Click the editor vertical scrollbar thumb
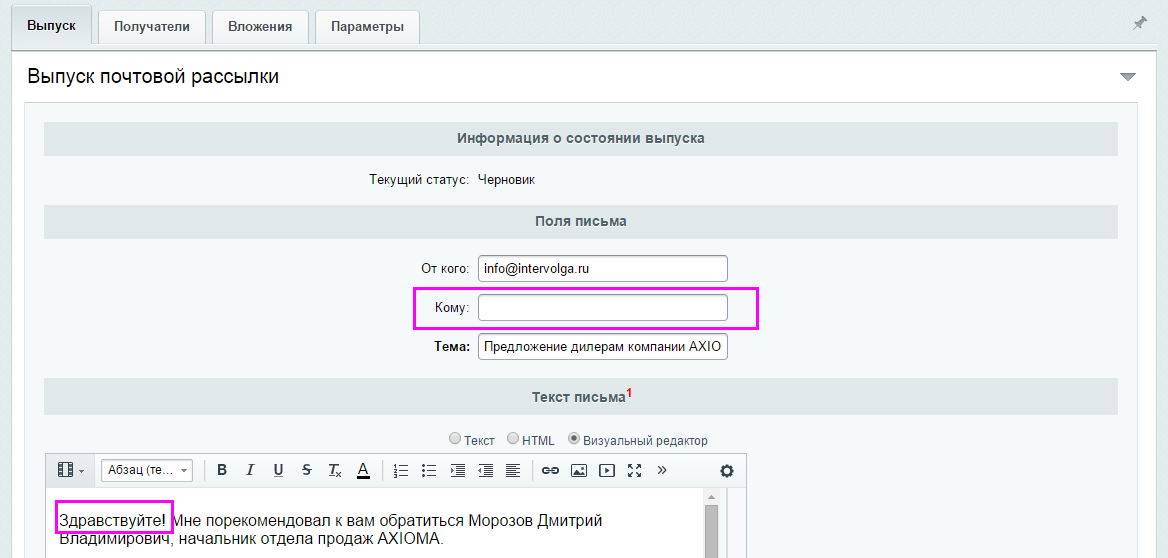The width and height of the screenshot is (1168, 558). point(711,531)
